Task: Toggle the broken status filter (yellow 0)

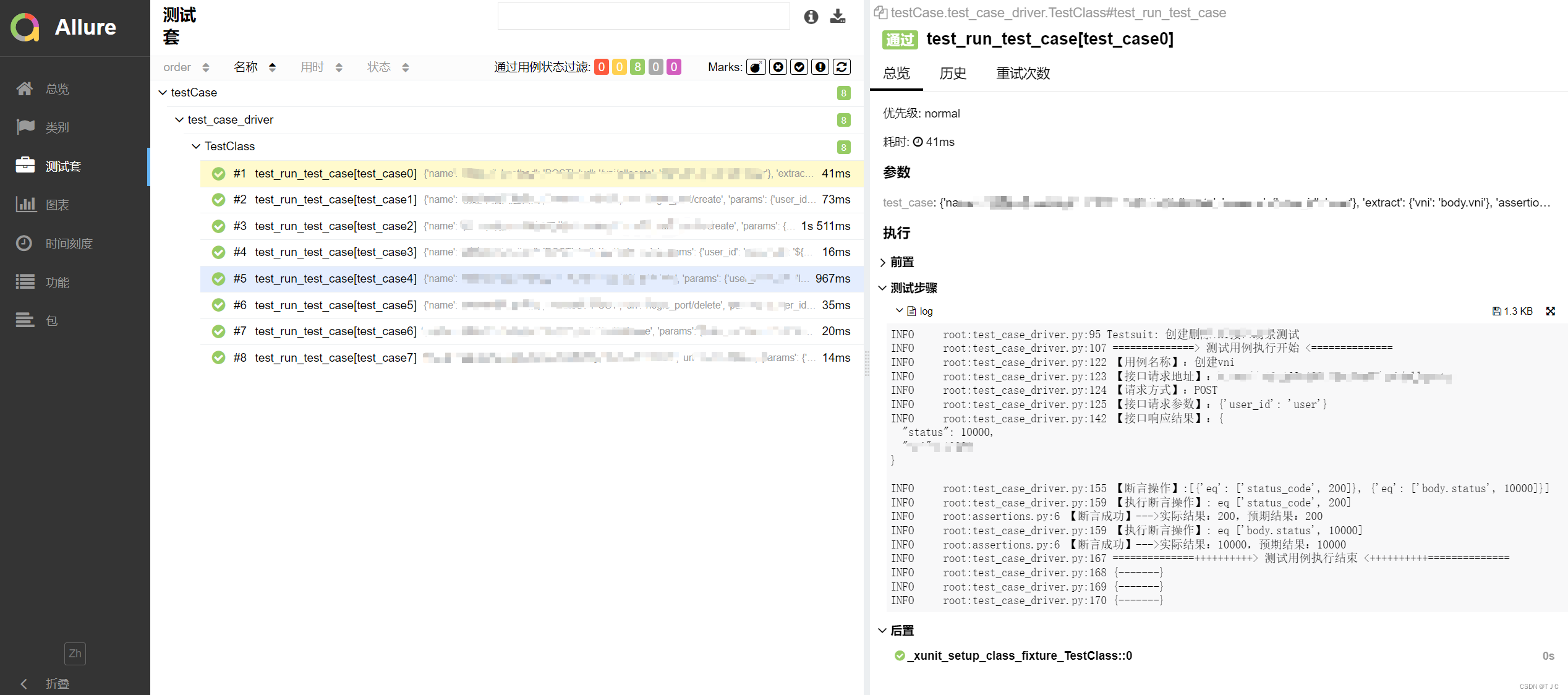Action: pyautogui.click(x=620, y=67)
